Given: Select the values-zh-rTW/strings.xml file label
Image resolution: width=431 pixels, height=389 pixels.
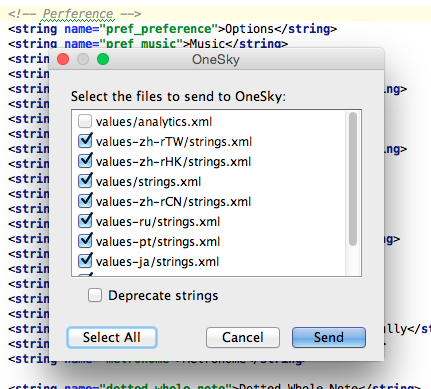Looking at the screenshot, I should pos(174,142).
